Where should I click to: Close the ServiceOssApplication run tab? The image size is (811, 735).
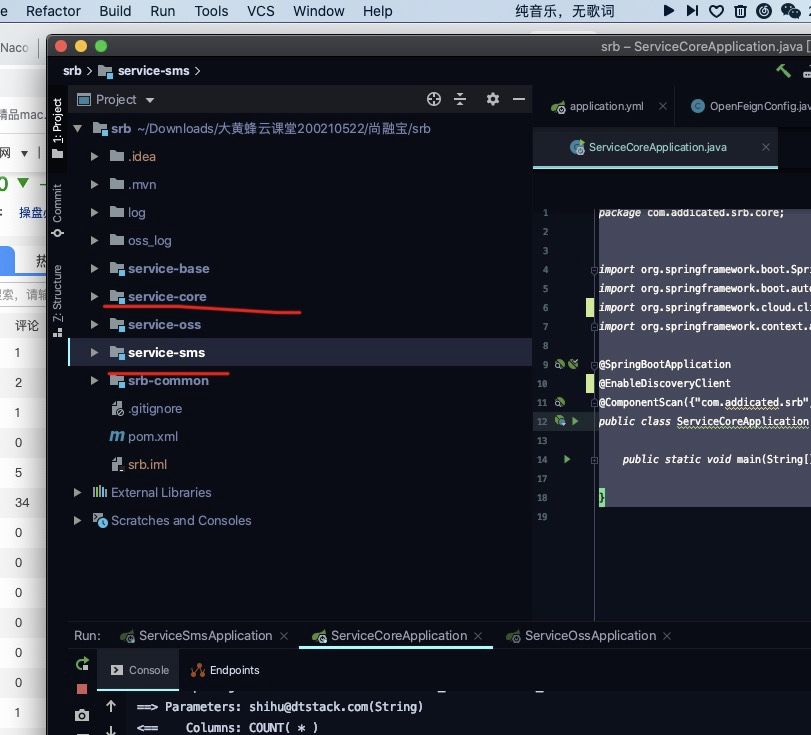pos(667,636)
